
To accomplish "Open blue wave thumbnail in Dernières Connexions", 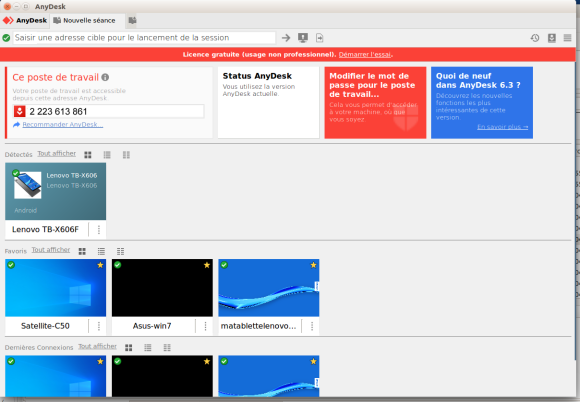I will (x=269, y=376).
